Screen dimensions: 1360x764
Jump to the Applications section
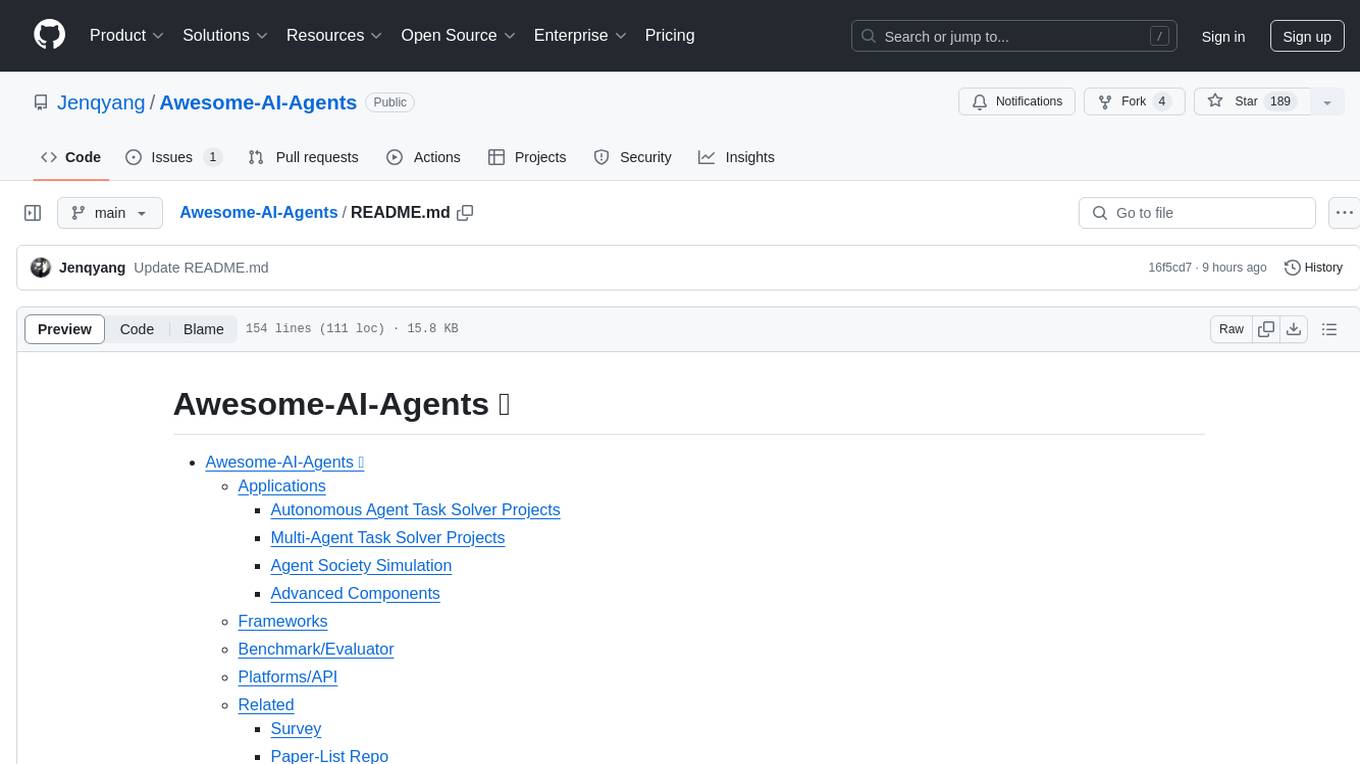[x=282, y=486]
